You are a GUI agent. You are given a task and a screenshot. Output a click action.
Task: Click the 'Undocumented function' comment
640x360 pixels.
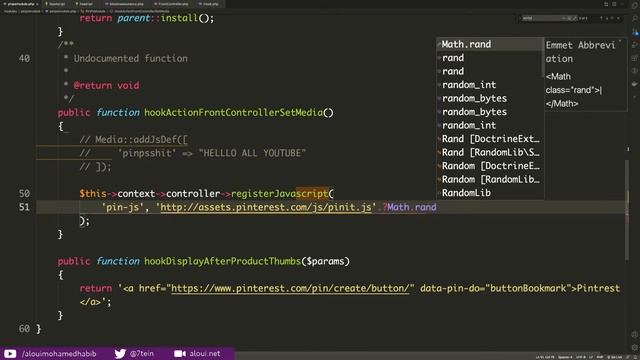(131, 58)
